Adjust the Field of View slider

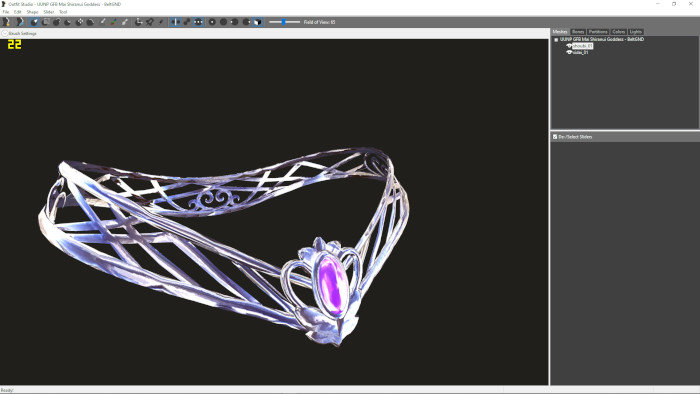[x=284, y=22]
